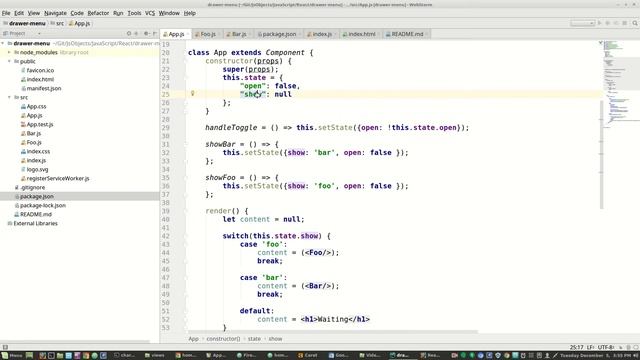This screenshot has height=360, width=640.
Task: Hide the Project tool window
Action: click(155, 33)
